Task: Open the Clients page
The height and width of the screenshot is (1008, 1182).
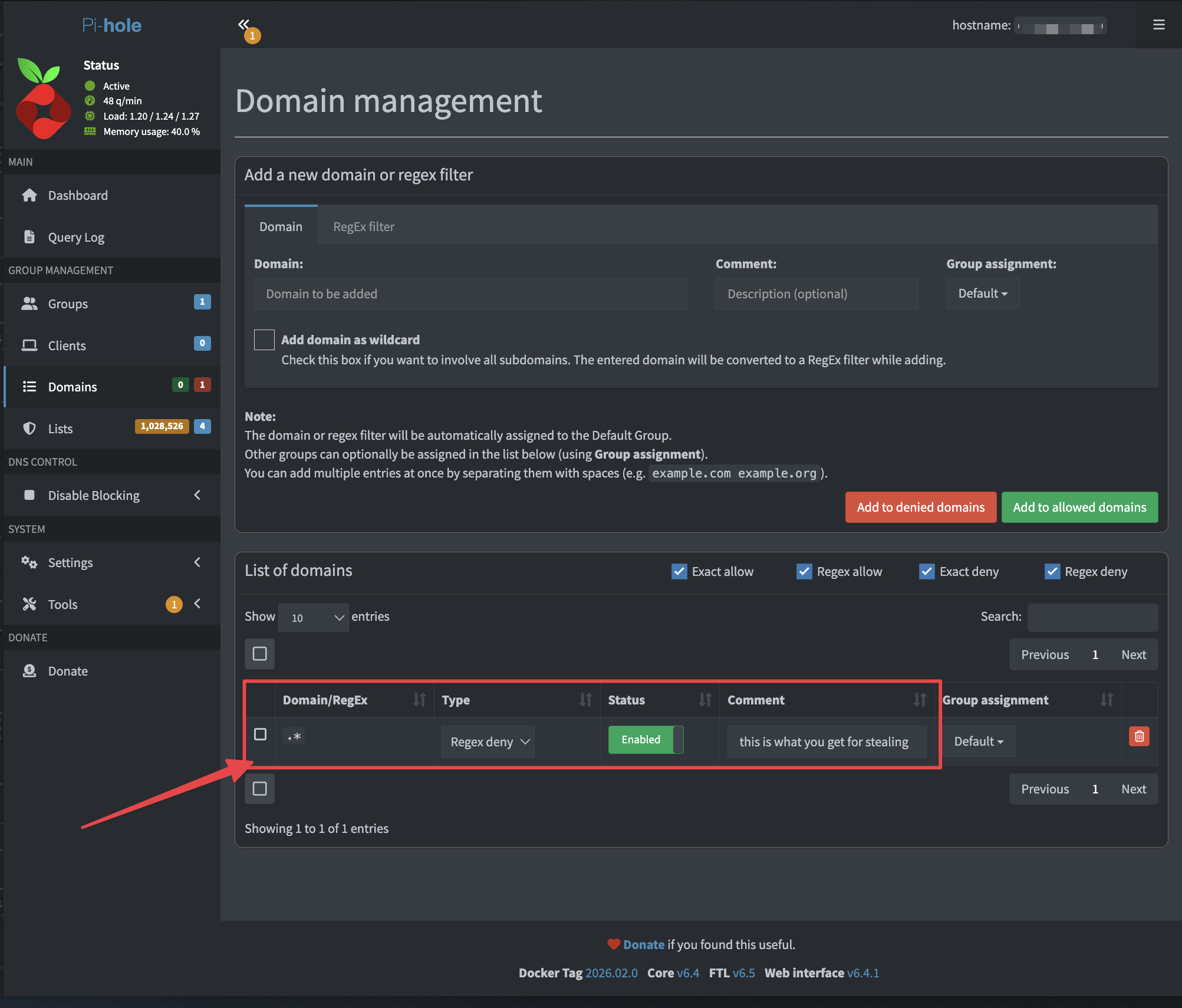Action: coord(67,345)
